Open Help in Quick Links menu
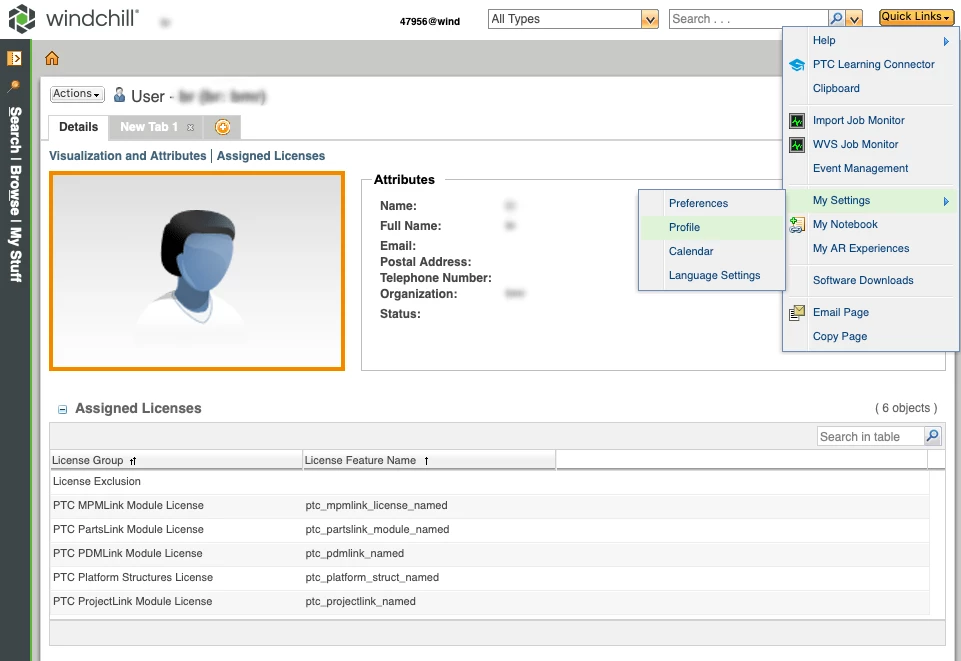This screenshot has height=661, width=961. (824, 40)
